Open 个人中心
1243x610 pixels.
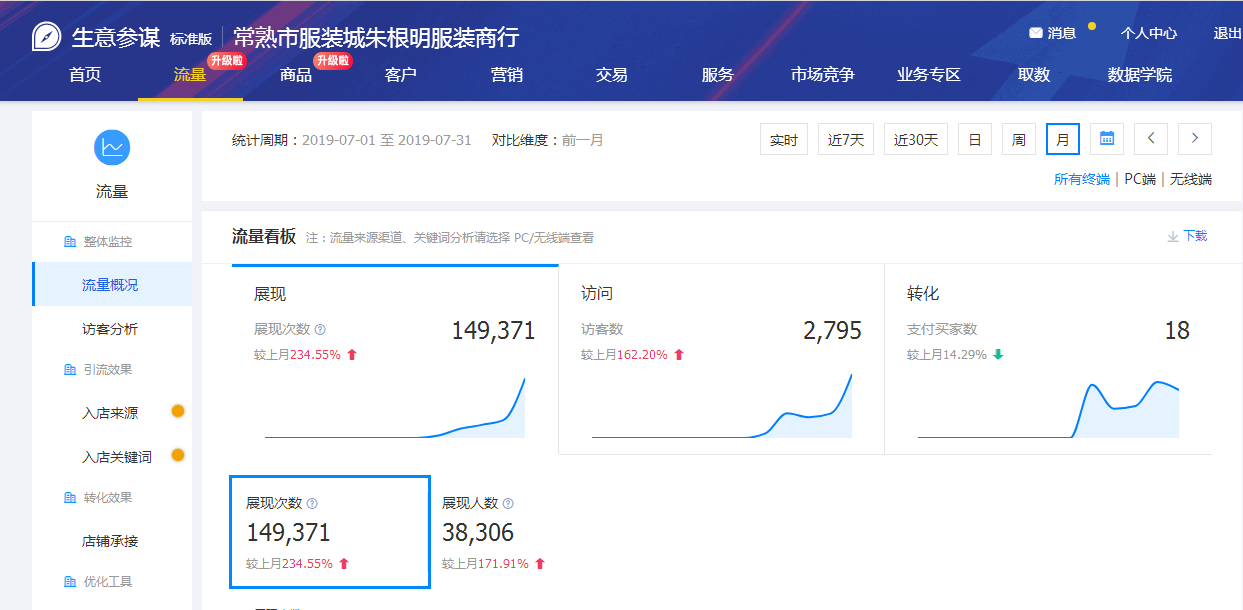1149,33
